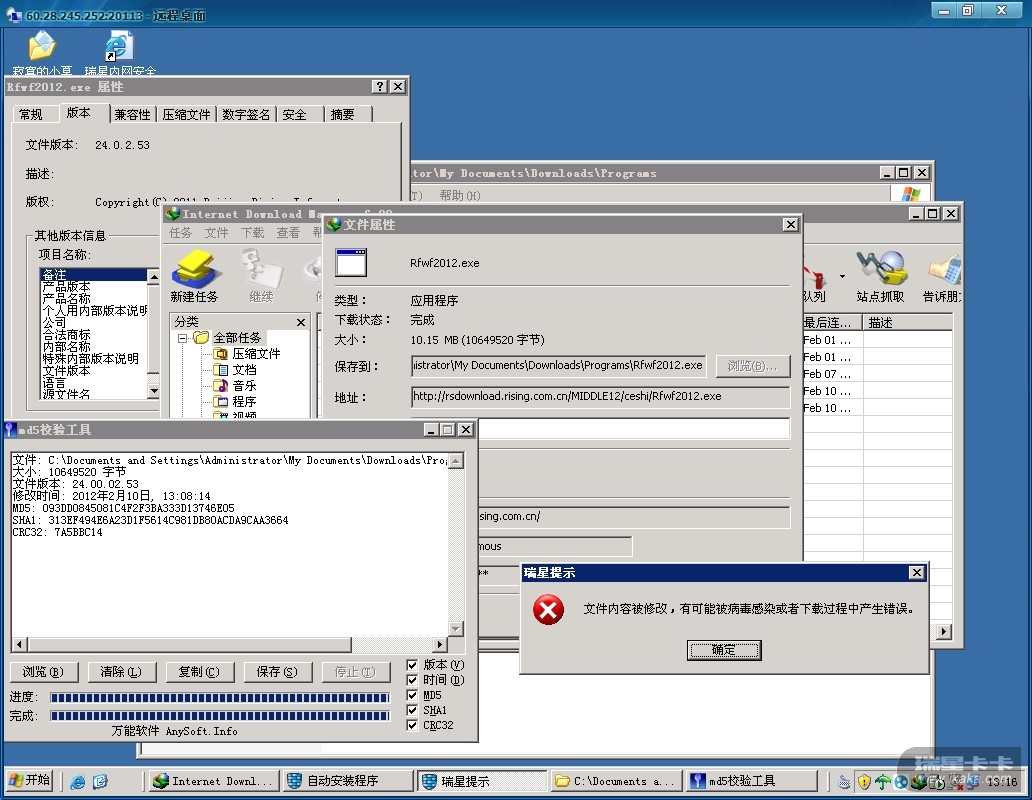
Task: Switch to the 安全 tab
Action: (294, 114)
